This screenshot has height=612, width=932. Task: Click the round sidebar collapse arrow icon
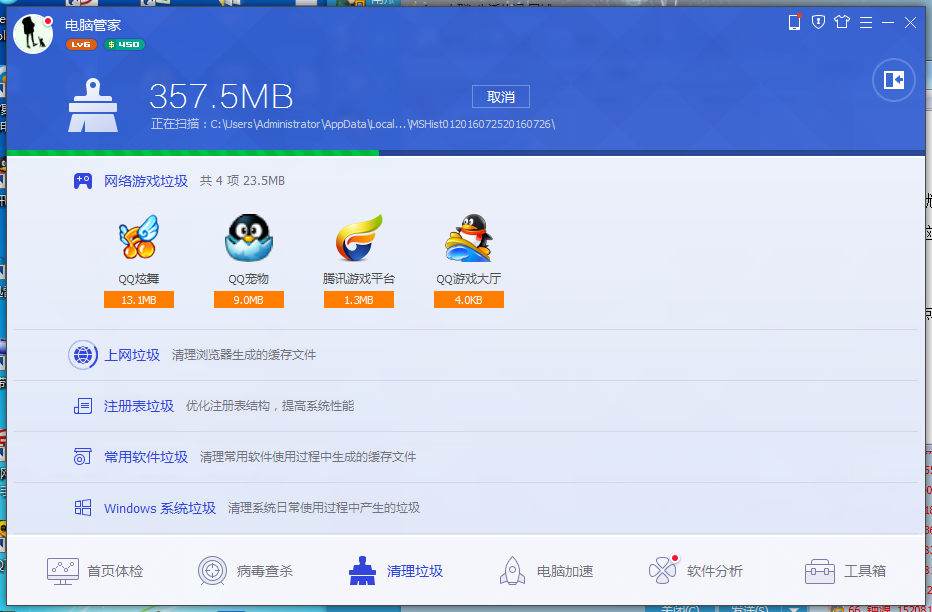tap(893, 80)
